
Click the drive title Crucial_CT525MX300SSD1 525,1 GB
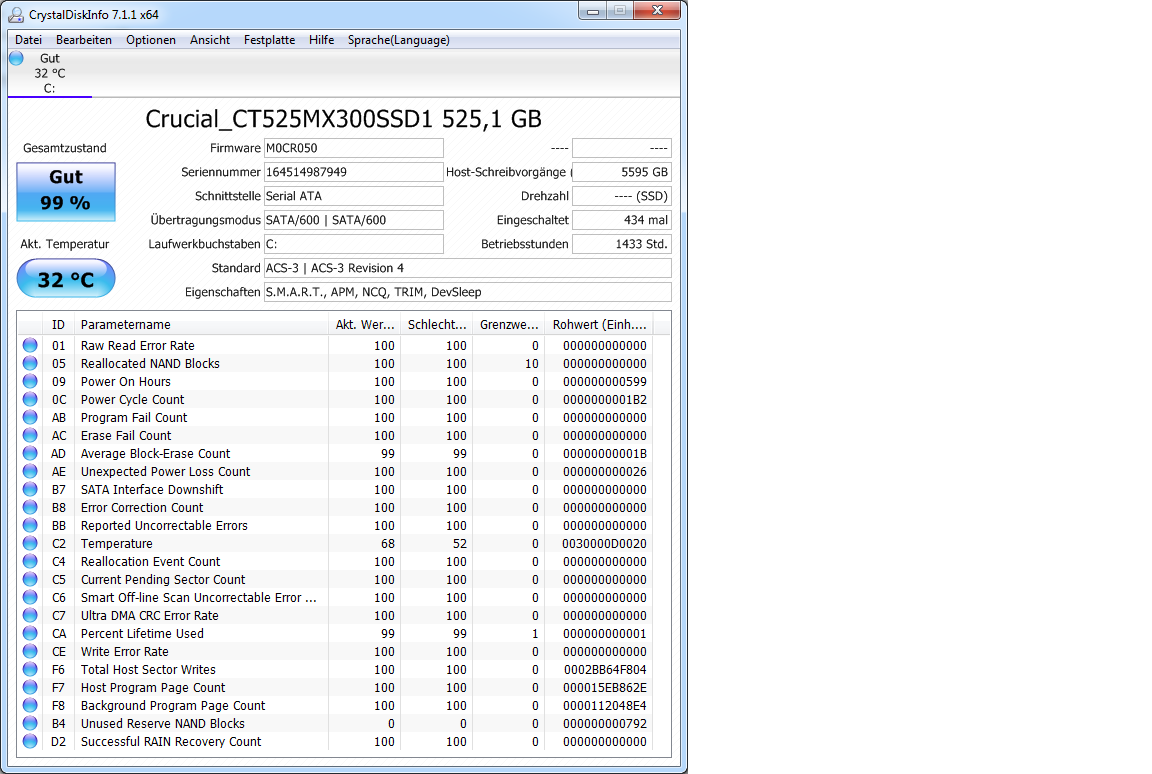tap(343, 119)
